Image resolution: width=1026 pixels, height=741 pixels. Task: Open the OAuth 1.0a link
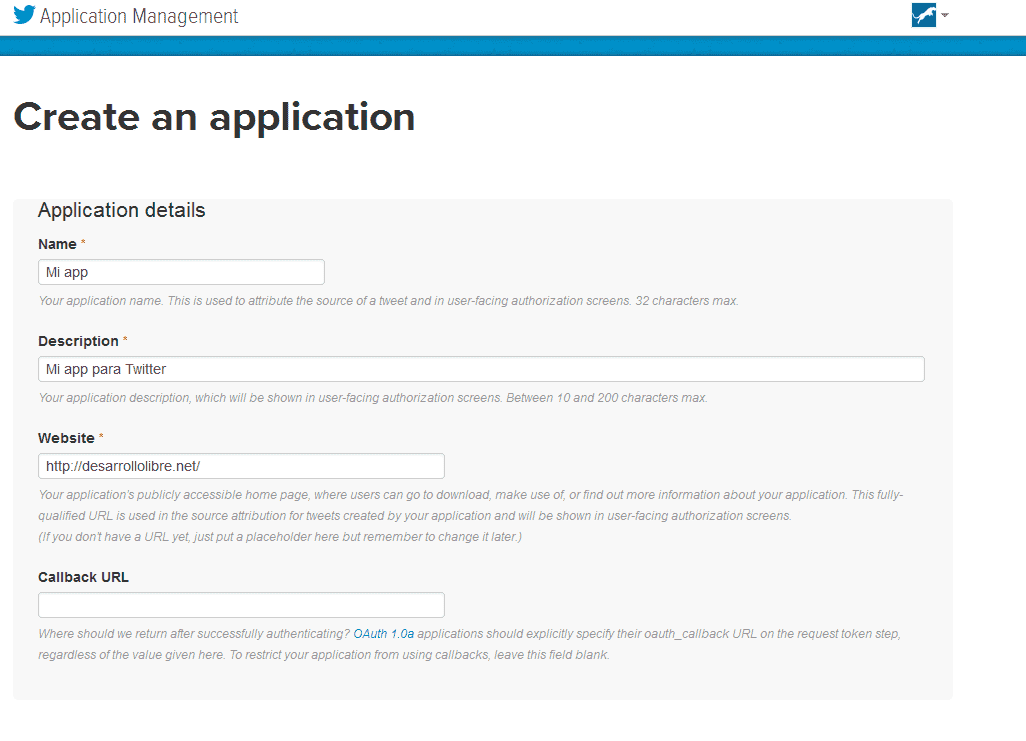[383, 634]
